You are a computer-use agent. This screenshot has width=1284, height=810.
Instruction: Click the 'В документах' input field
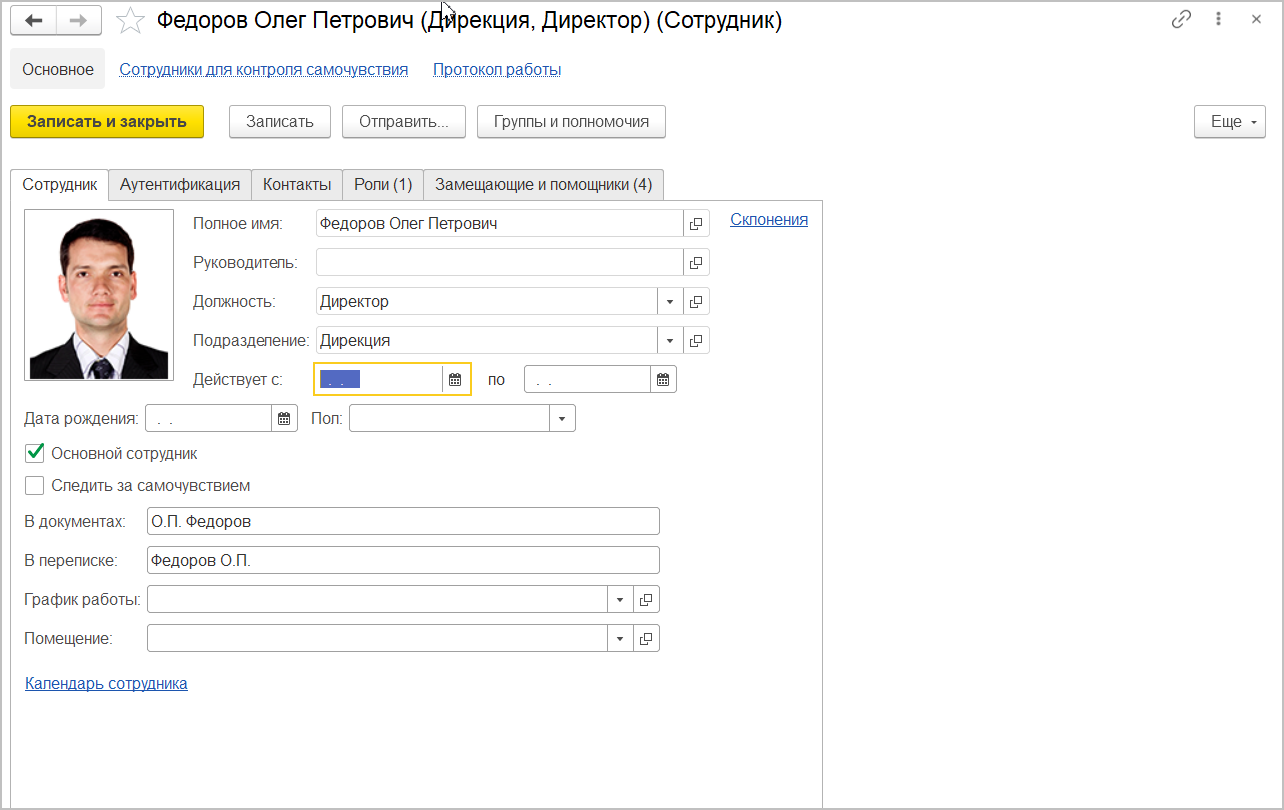(x=402, y=522)
